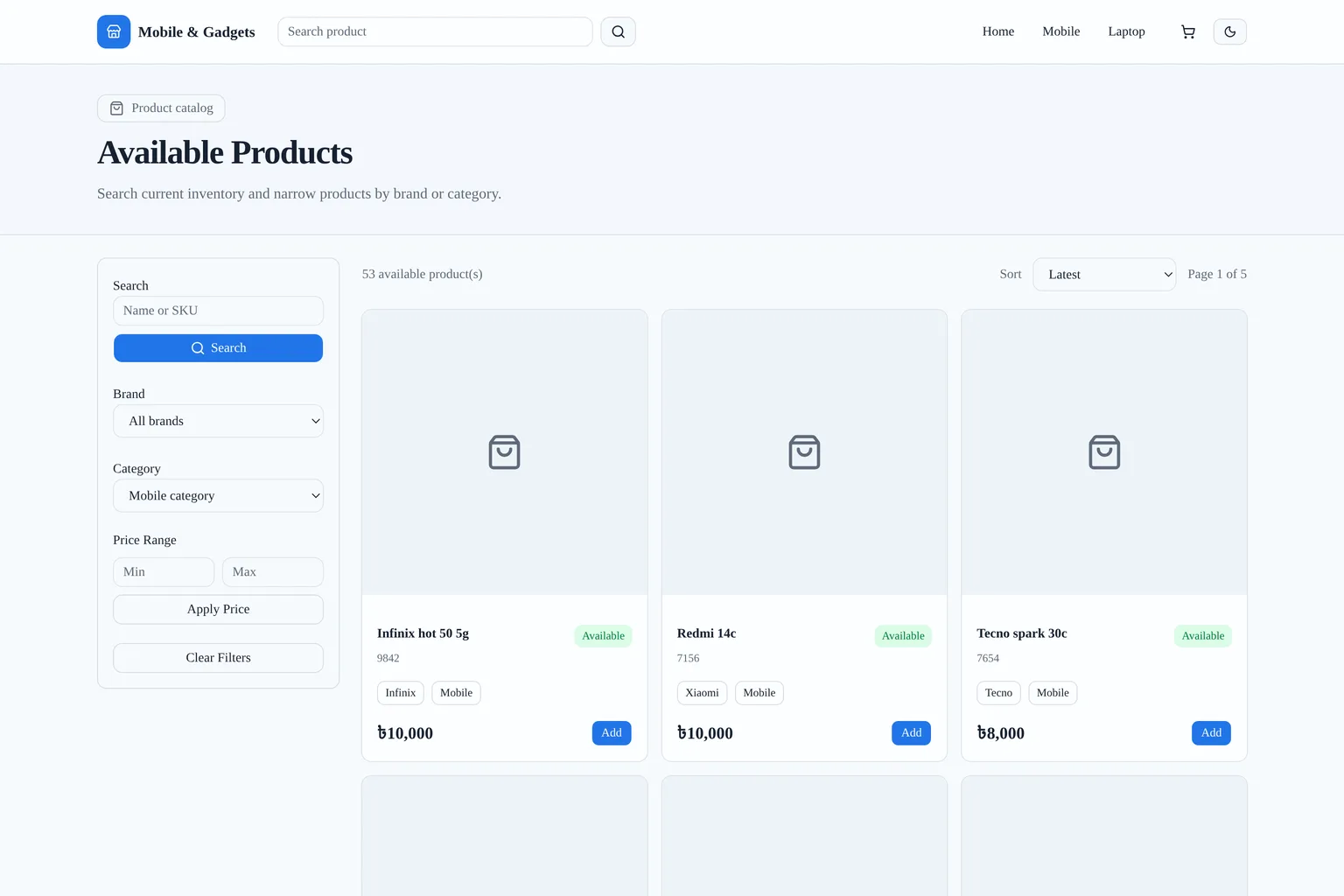Focus the Max price input
Viewport: 1344px width, 896px height.
273,572
